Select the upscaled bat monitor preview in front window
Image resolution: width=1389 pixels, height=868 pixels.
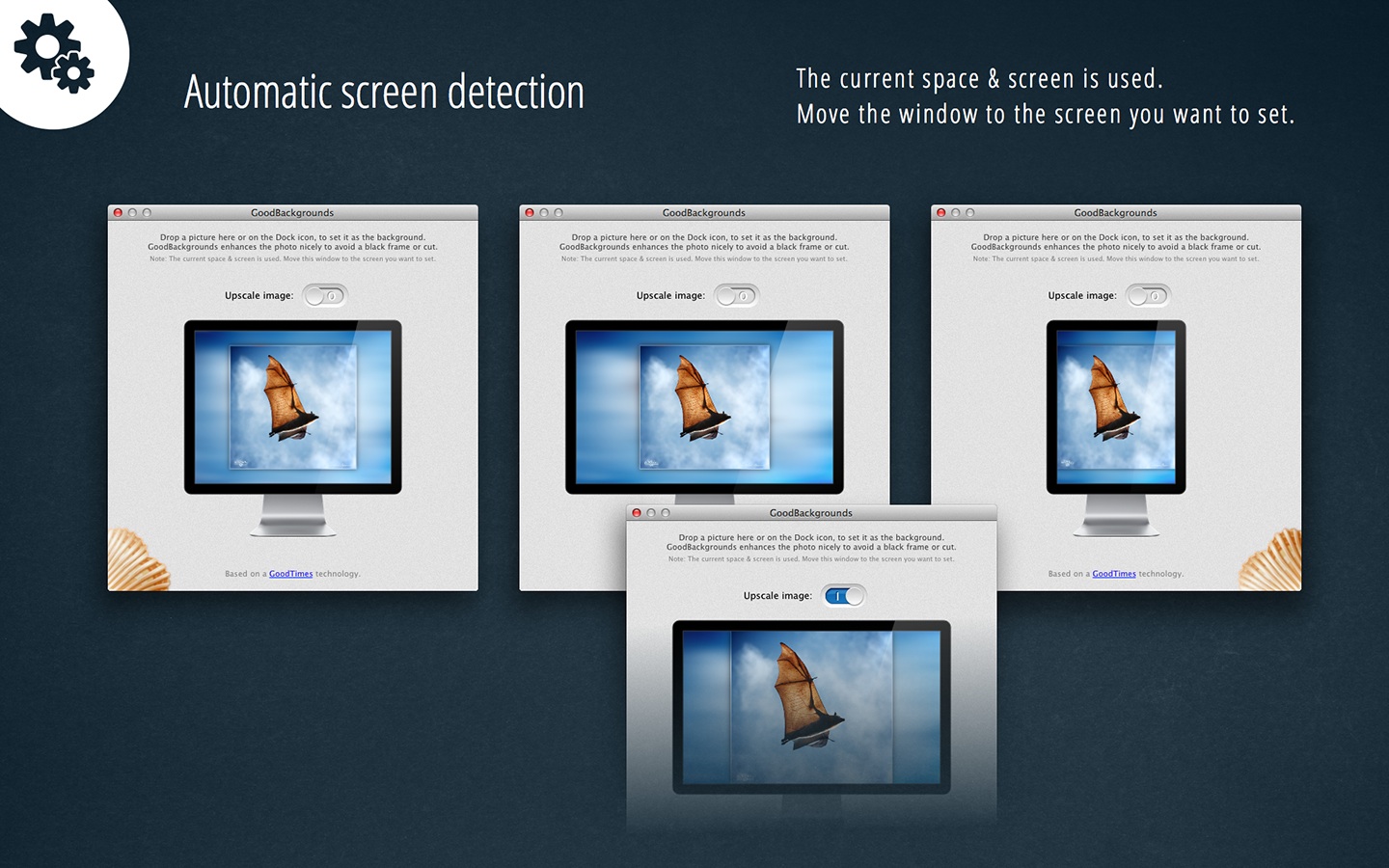pyautogui.click(x=811, y=707)
